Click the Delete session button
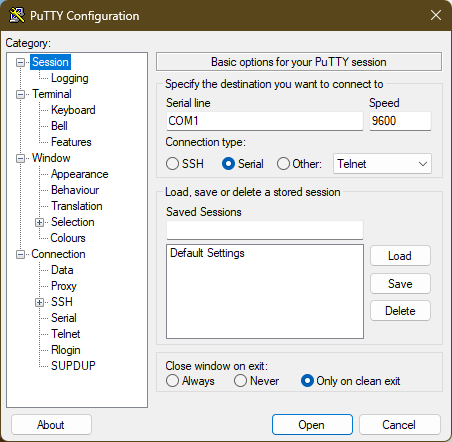The height and width of the screenshot is (442, 452). (x=400, y=311)
